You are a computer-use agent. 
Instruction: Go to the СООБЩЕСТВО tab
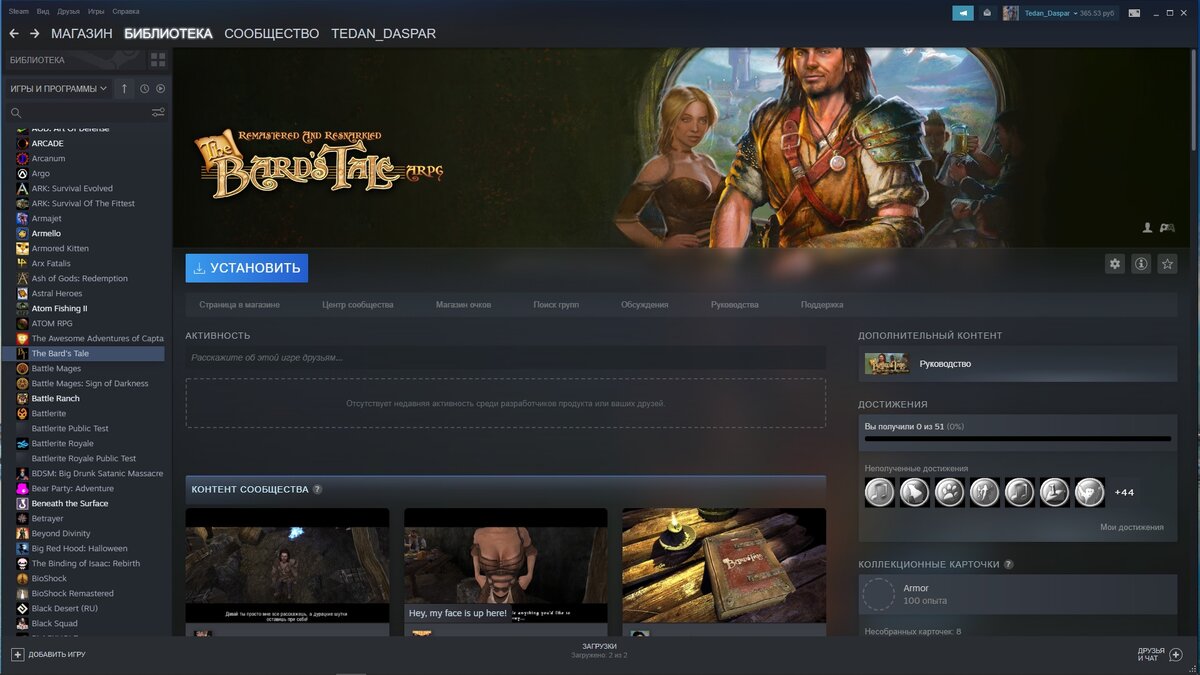point(271,33)
